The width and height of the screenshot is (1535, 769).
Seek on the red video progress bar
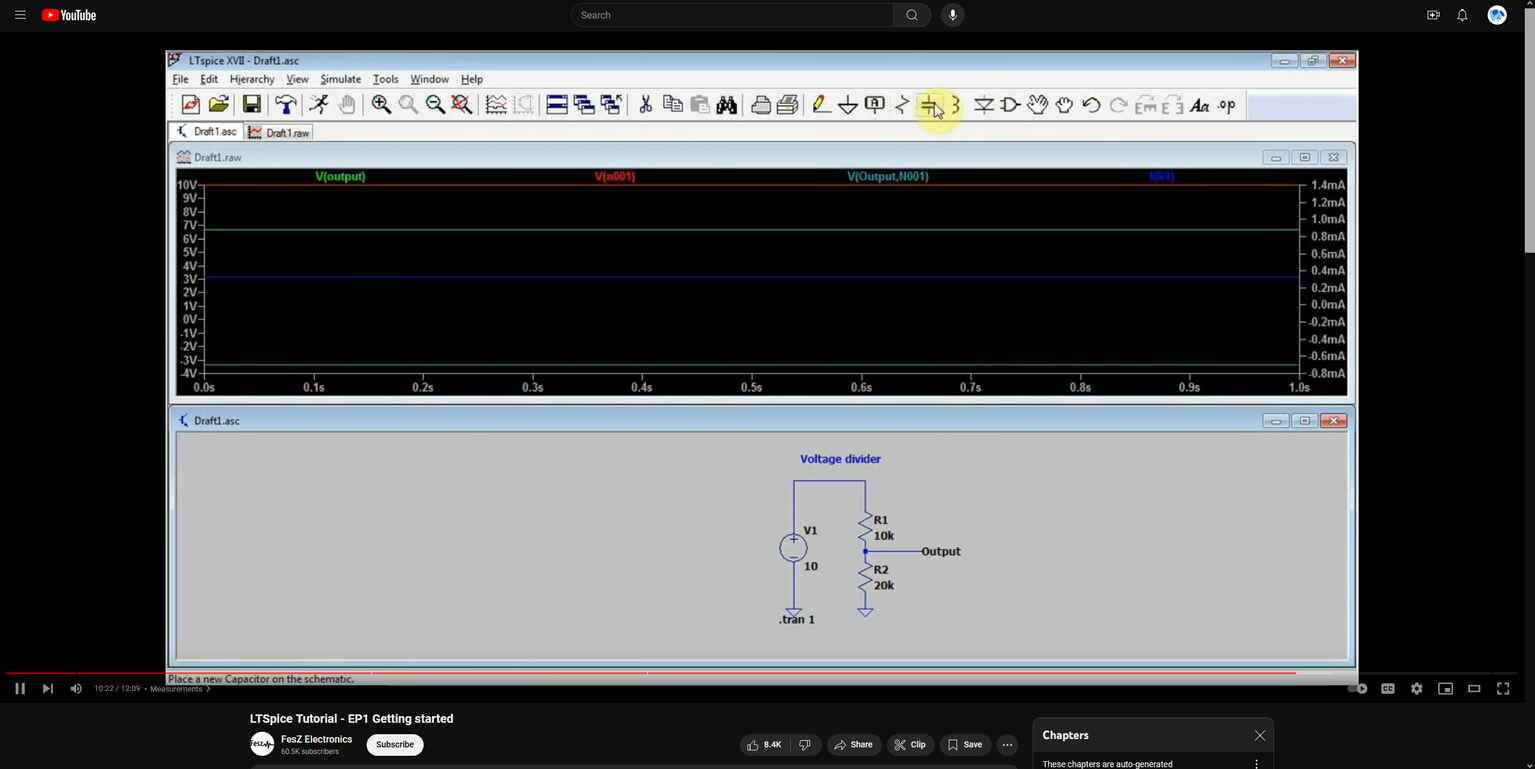pos(651,673)
